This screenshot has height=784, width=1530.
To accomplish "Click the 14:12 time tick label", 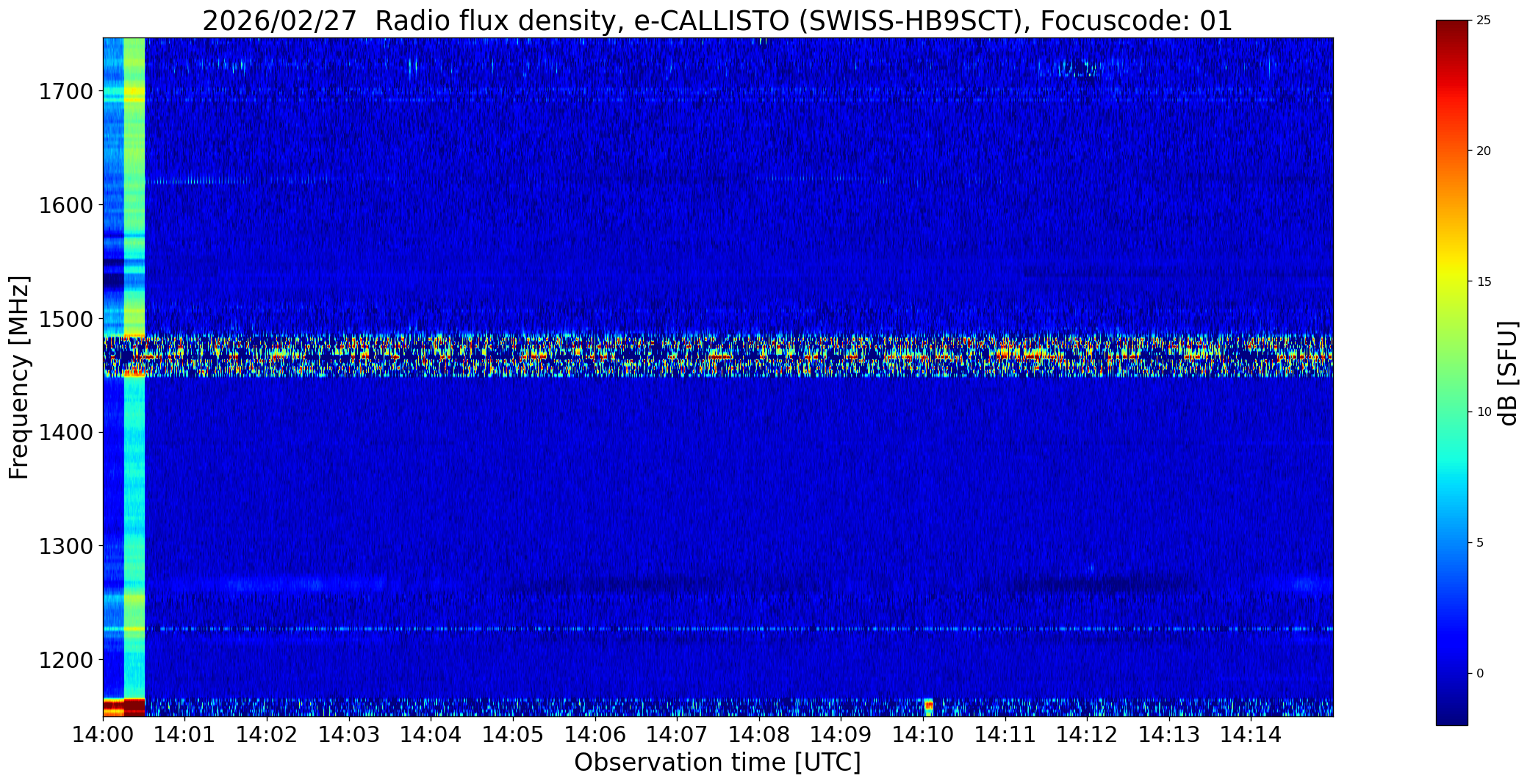I will tap(1088, 734).
